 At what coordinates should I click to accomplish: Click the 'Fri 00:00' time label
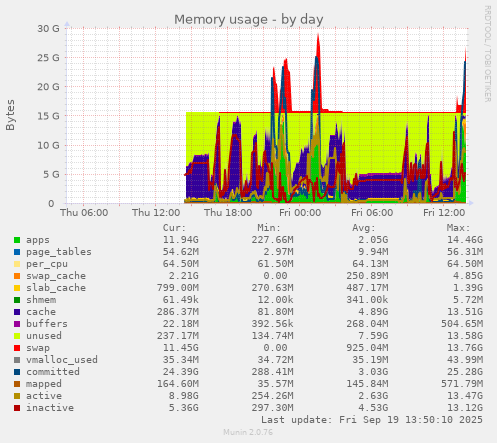click(300, 213)
